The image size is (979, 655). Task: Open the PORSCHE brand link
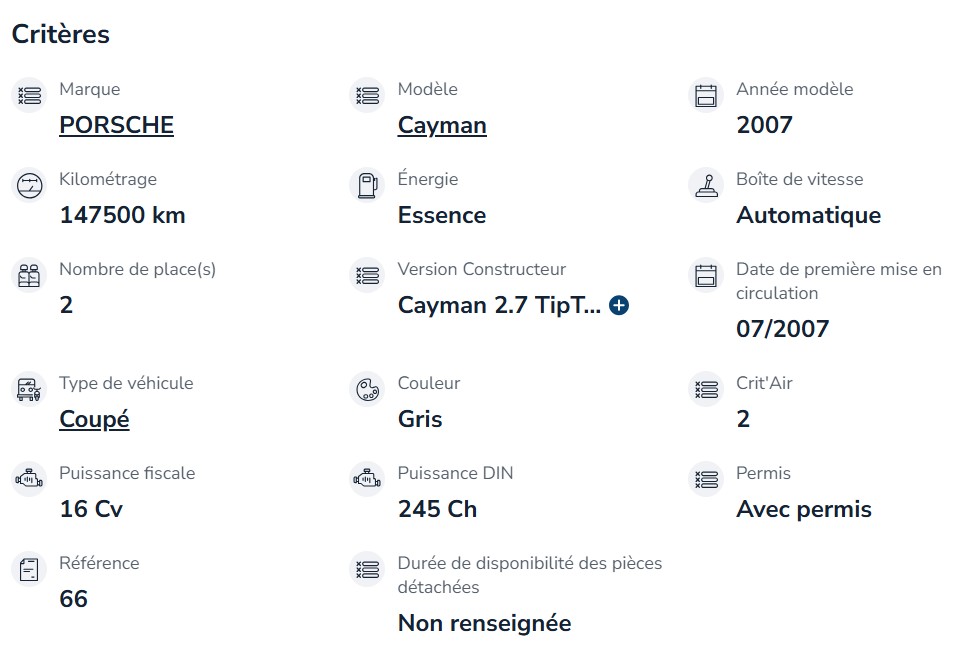click(x=116, y=125)
